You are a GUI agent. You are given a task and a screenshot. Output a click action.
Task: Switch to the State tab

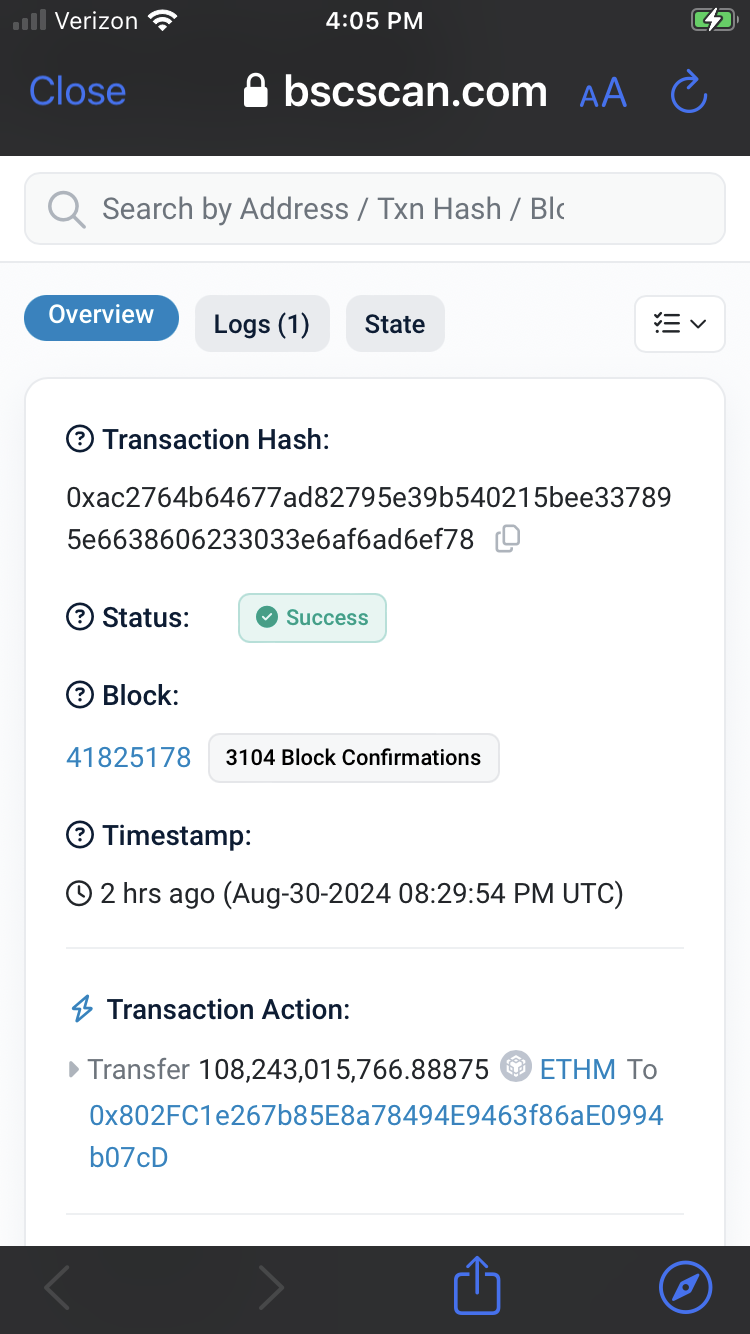(x=395, y=324)
